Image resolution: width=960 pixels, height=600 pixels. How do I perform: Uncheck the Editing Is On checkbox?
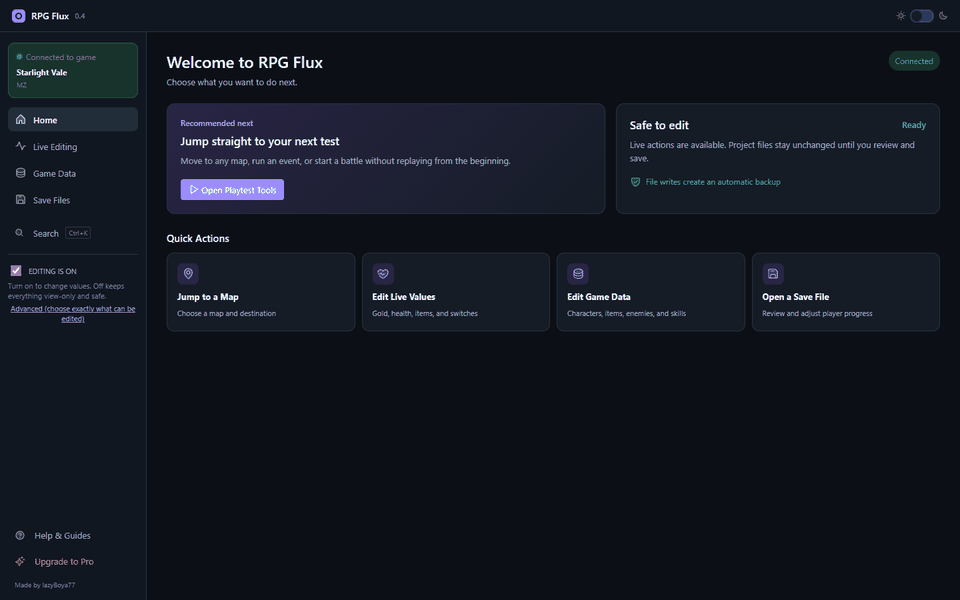(x=16, y=271)
